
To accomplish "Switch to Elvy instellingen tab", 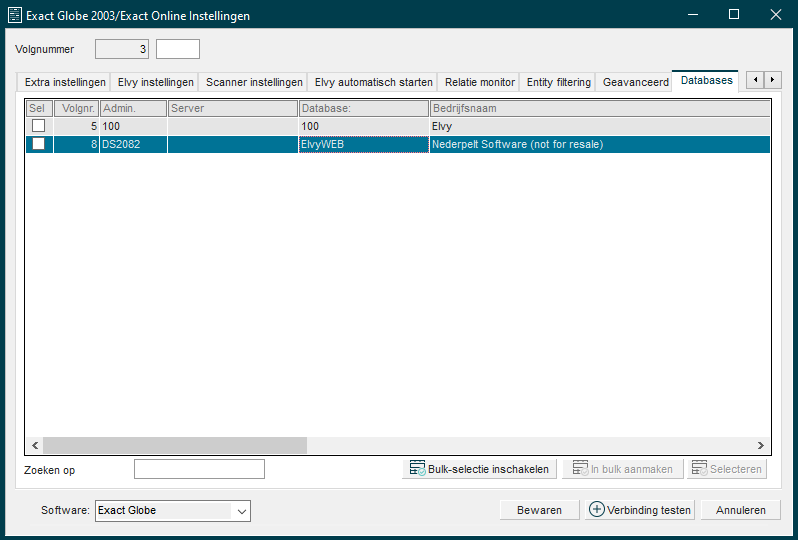I will point(155,82).
